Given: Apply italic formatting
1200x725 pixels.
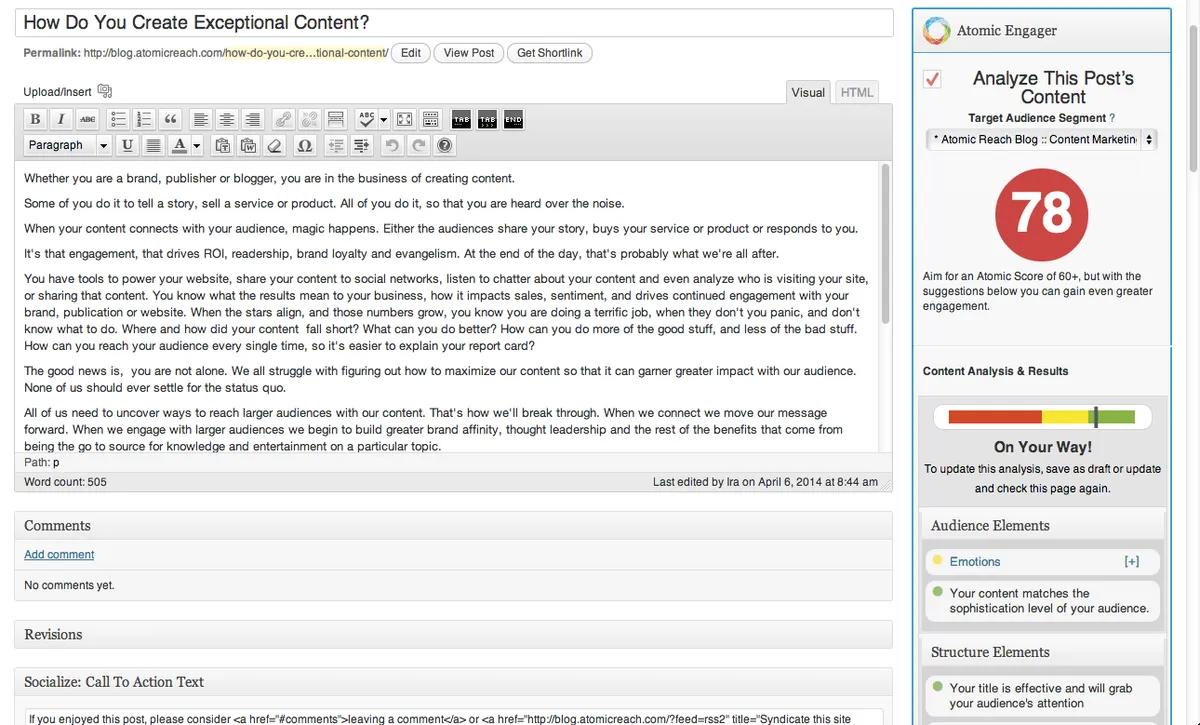Looking at the screenshot, I should pos(61,119).
